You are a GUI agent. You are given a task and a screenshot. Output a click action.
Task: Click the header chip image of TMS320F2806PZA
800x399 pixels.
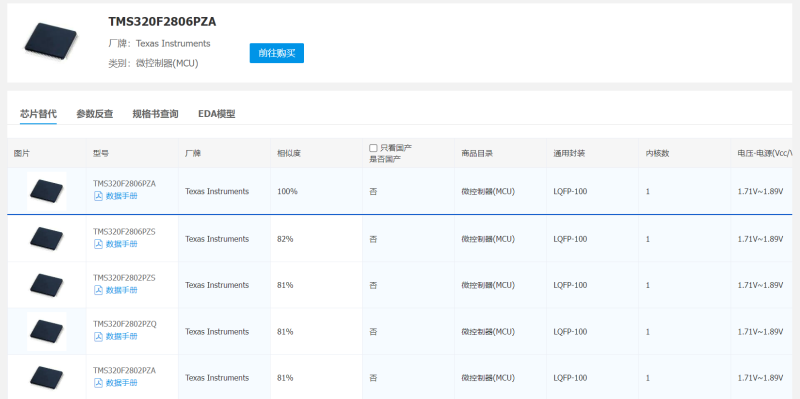point(51,41)
